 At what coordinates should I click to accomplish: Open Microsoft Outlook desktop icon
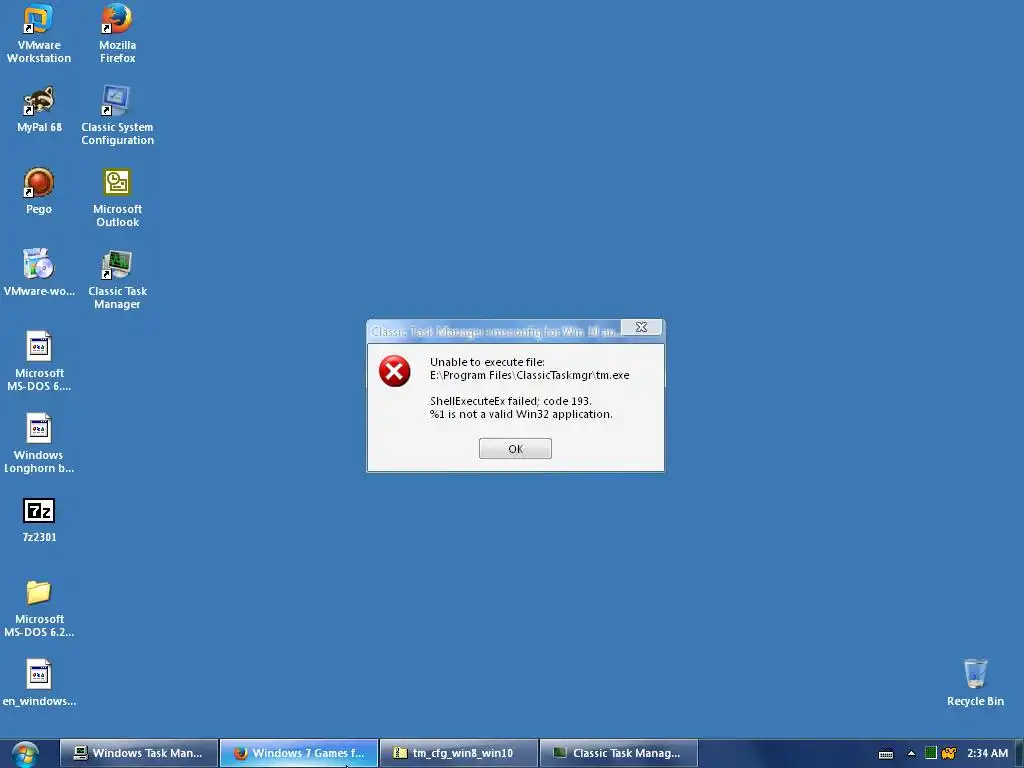tap(117, 198)
